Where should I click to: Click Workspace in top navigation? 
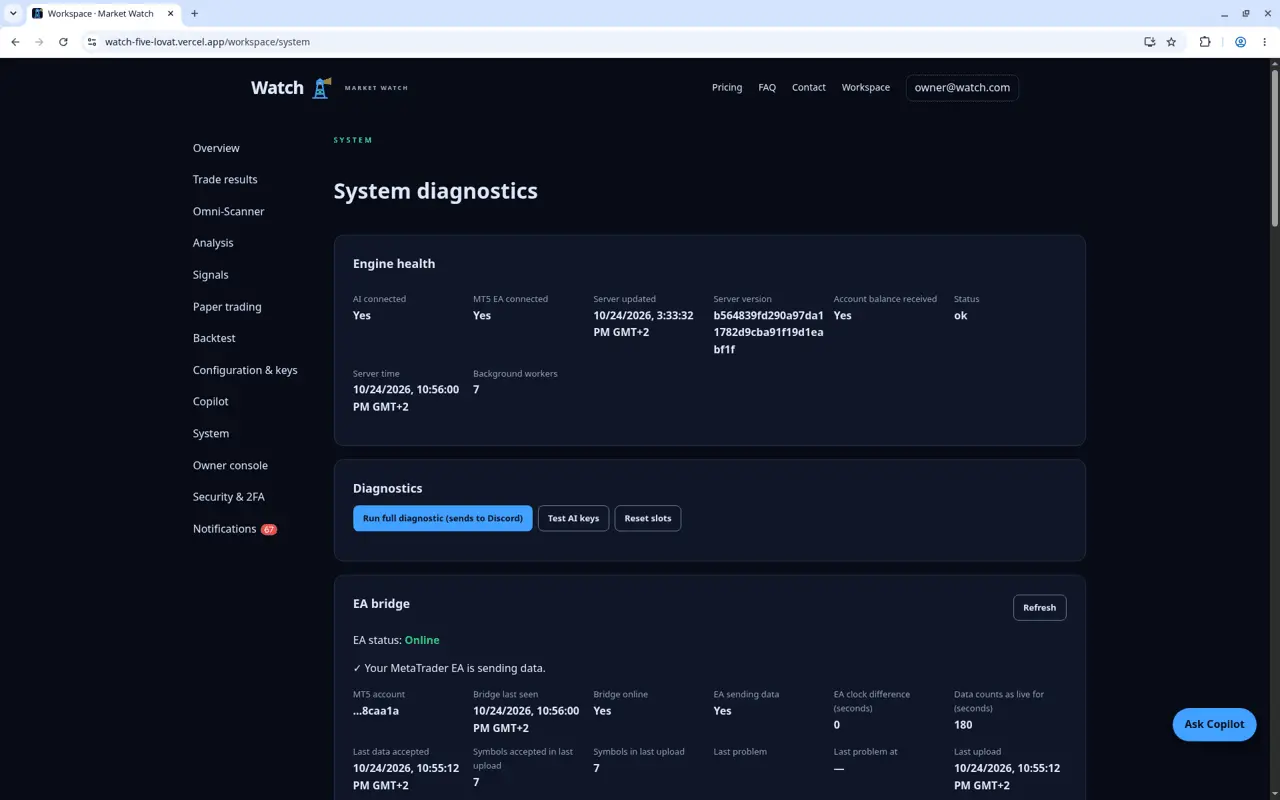[x=866, y=88]
